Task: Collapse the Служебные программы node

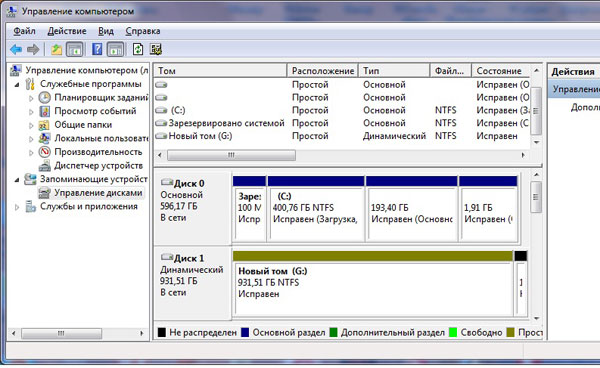Action: [17, 85]
